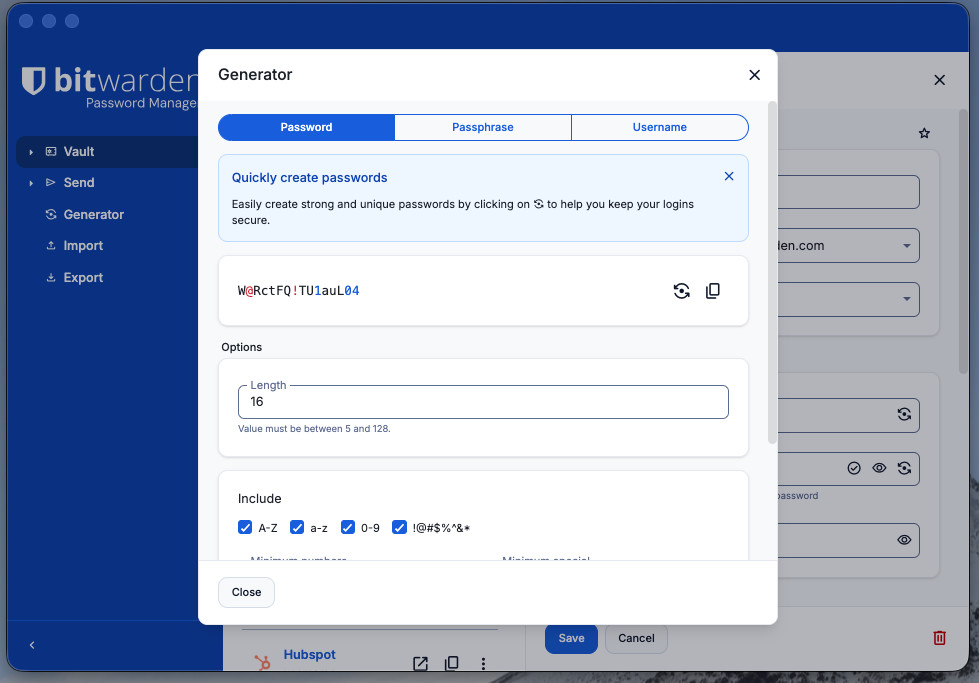The width and height of the screenshot is (979, 683).
Task: Select the generated password text
Action: click(298, 291)
